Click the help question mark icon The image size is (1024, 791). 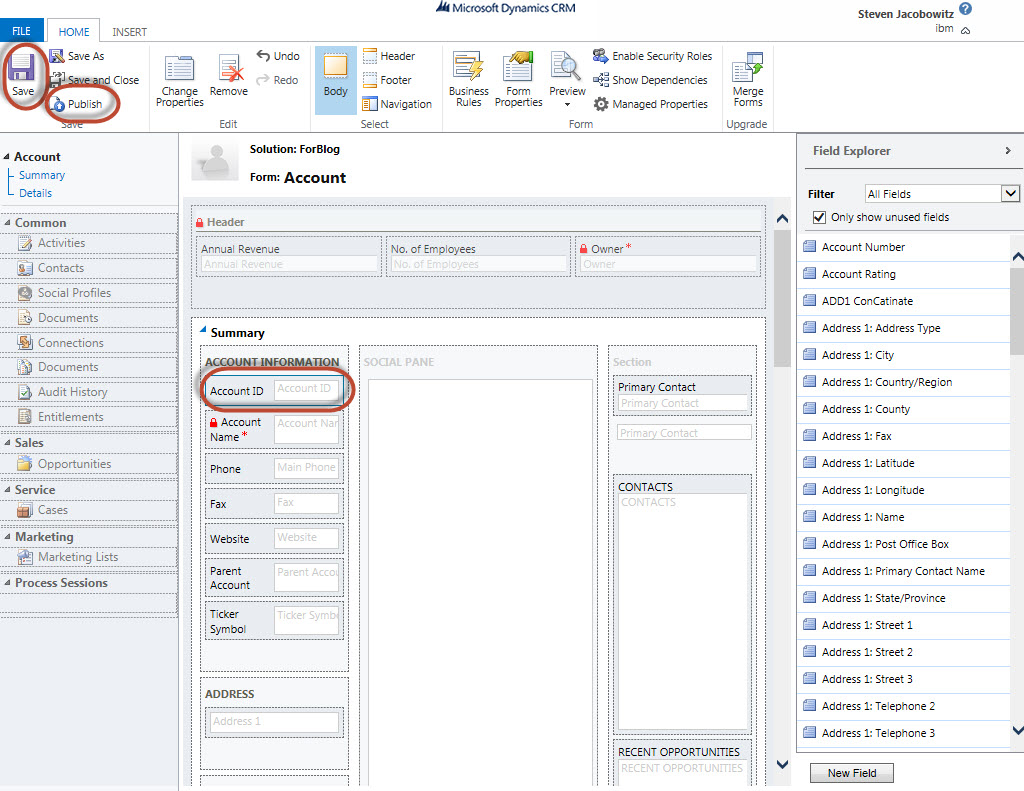965,9
